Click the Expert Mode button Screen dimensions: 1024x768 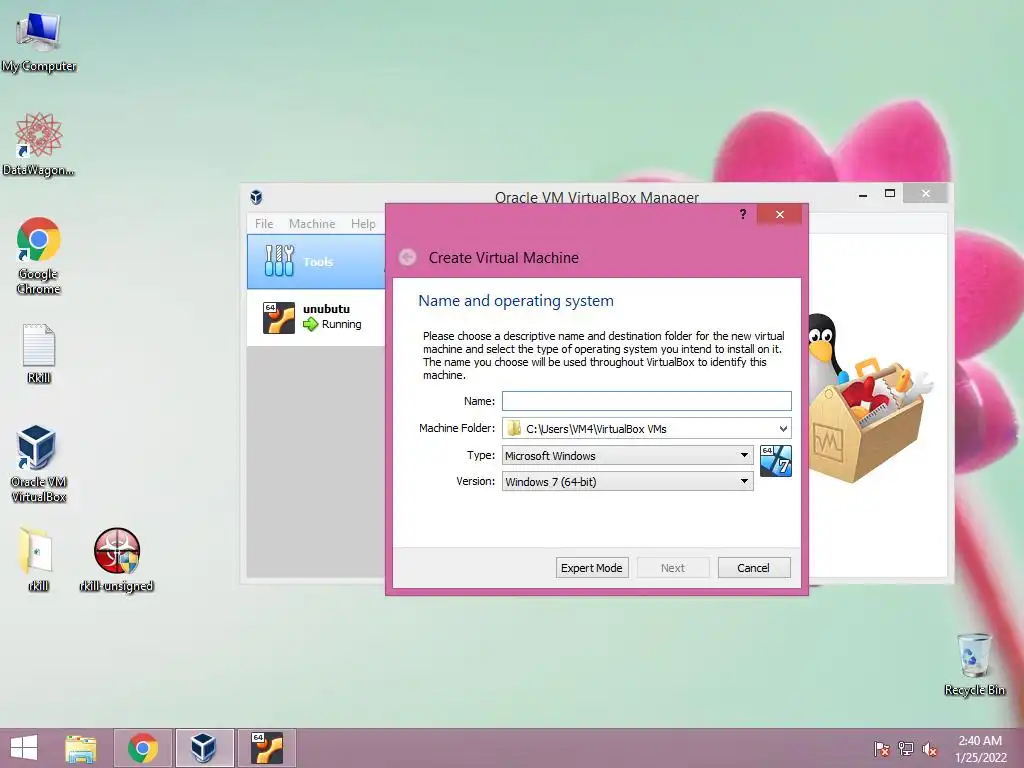coord(592,568)
